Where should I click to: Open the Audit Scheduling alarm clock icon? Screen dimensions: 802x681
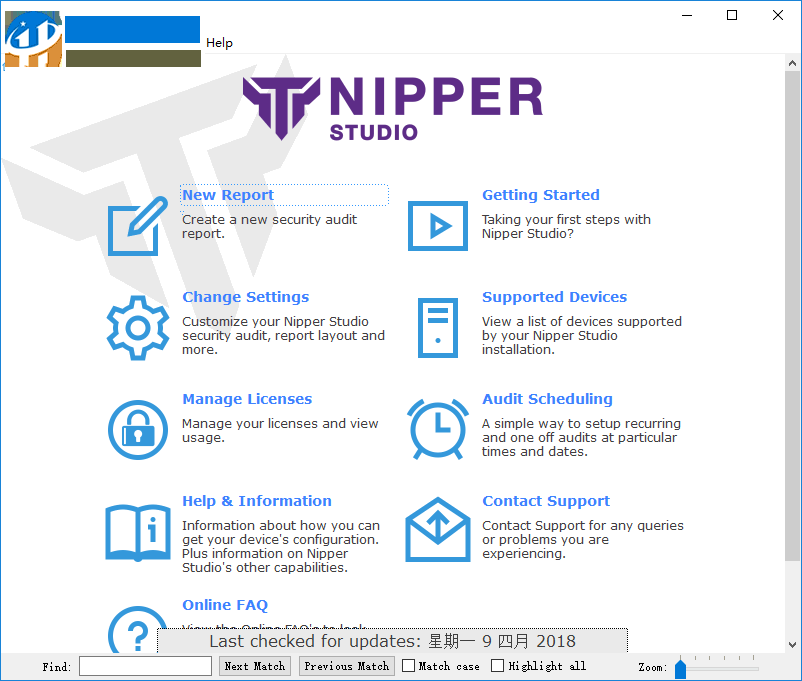pyautogui.click(x=437, y=430)
